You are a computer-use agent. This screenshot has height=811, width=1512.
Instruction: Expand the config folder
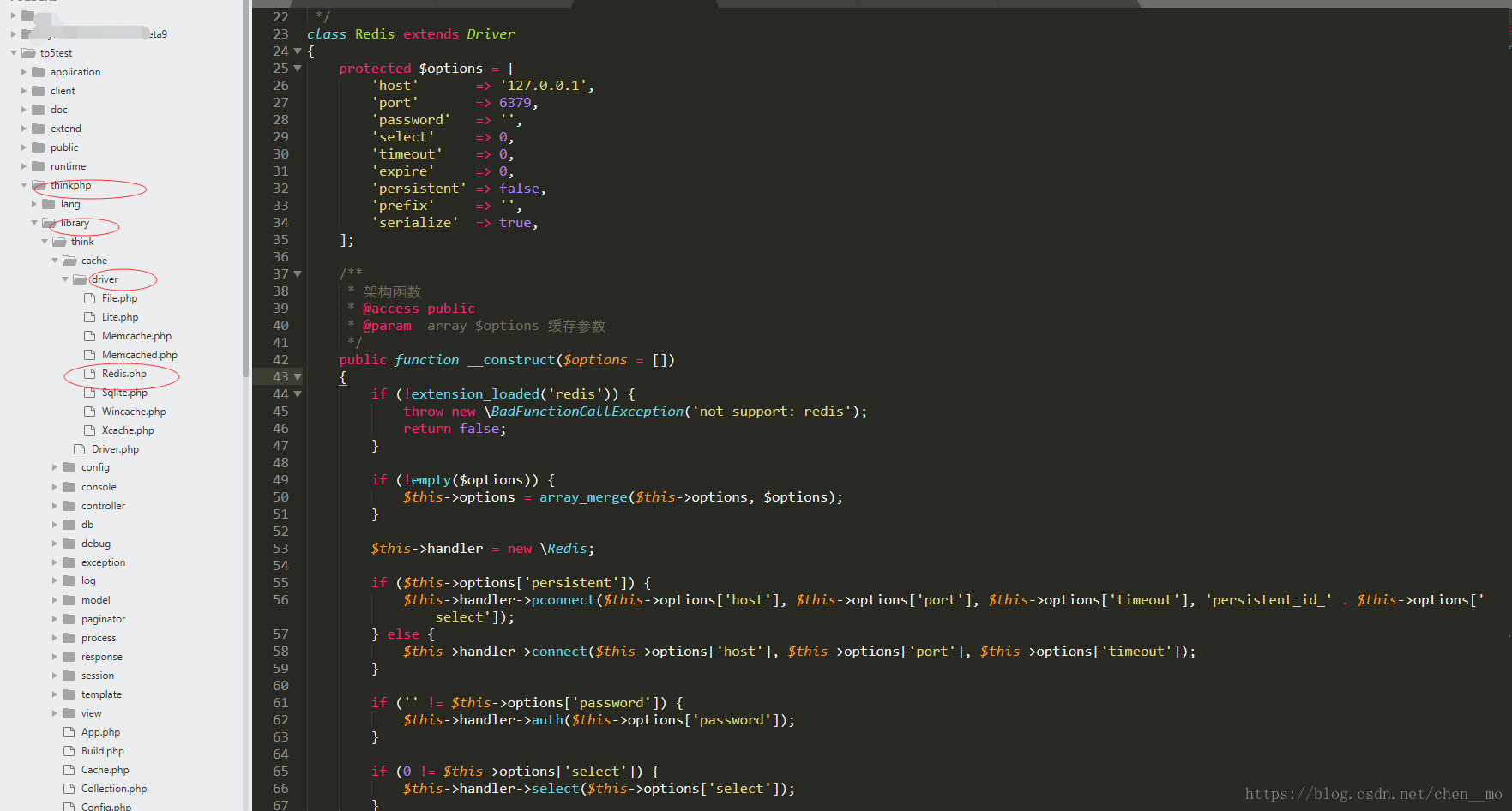[x=54, y=467]
